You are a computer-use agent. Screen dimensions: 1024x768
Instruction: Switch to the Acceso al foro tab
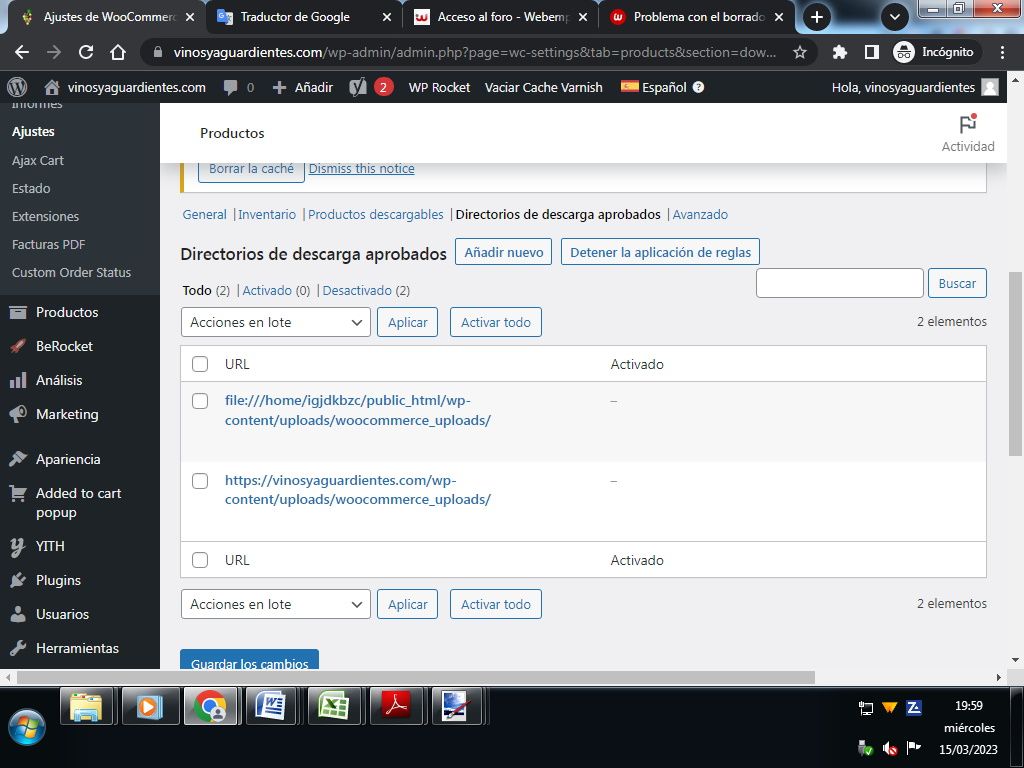500,17
